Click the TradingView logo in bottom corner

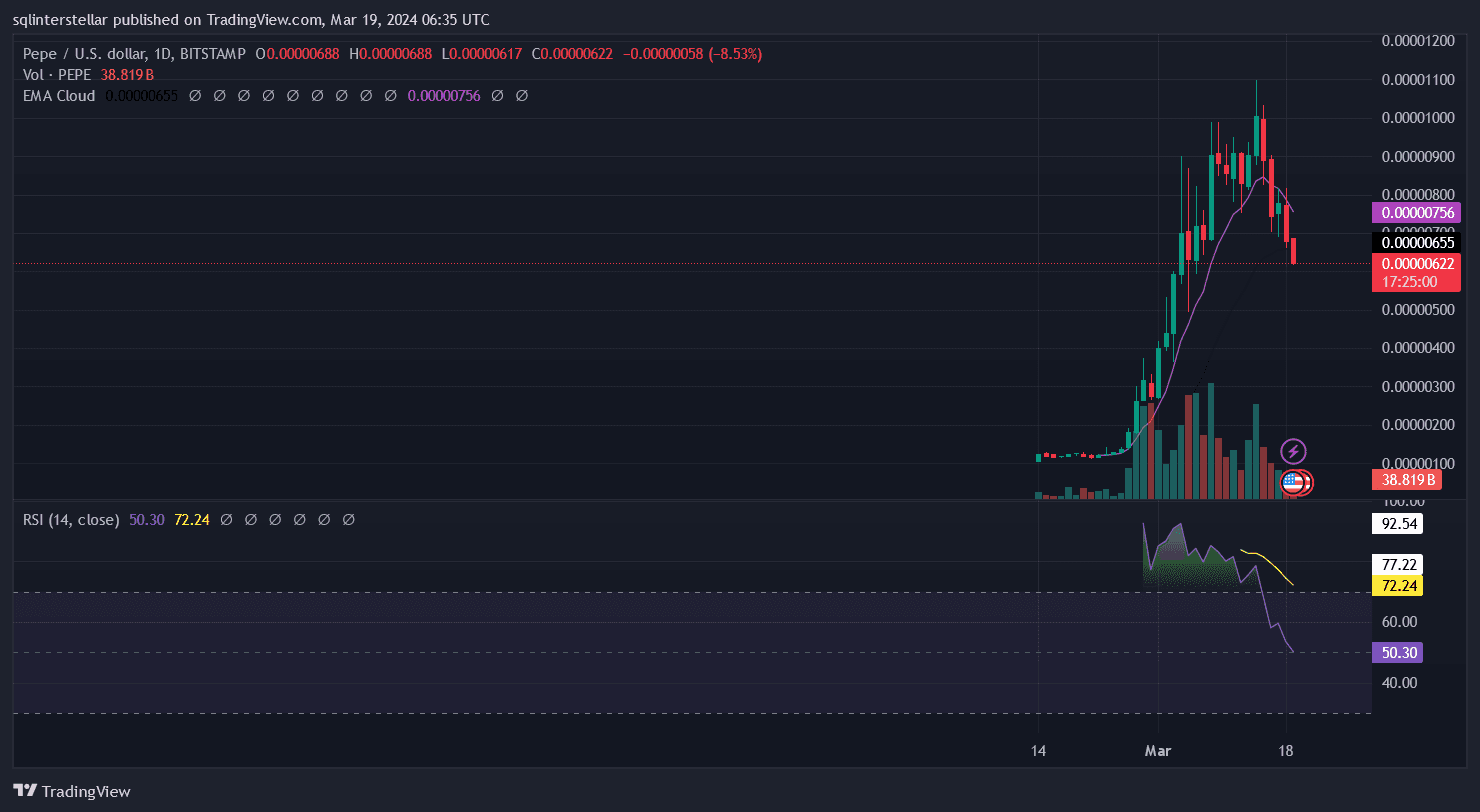click(x=71, y=791)
